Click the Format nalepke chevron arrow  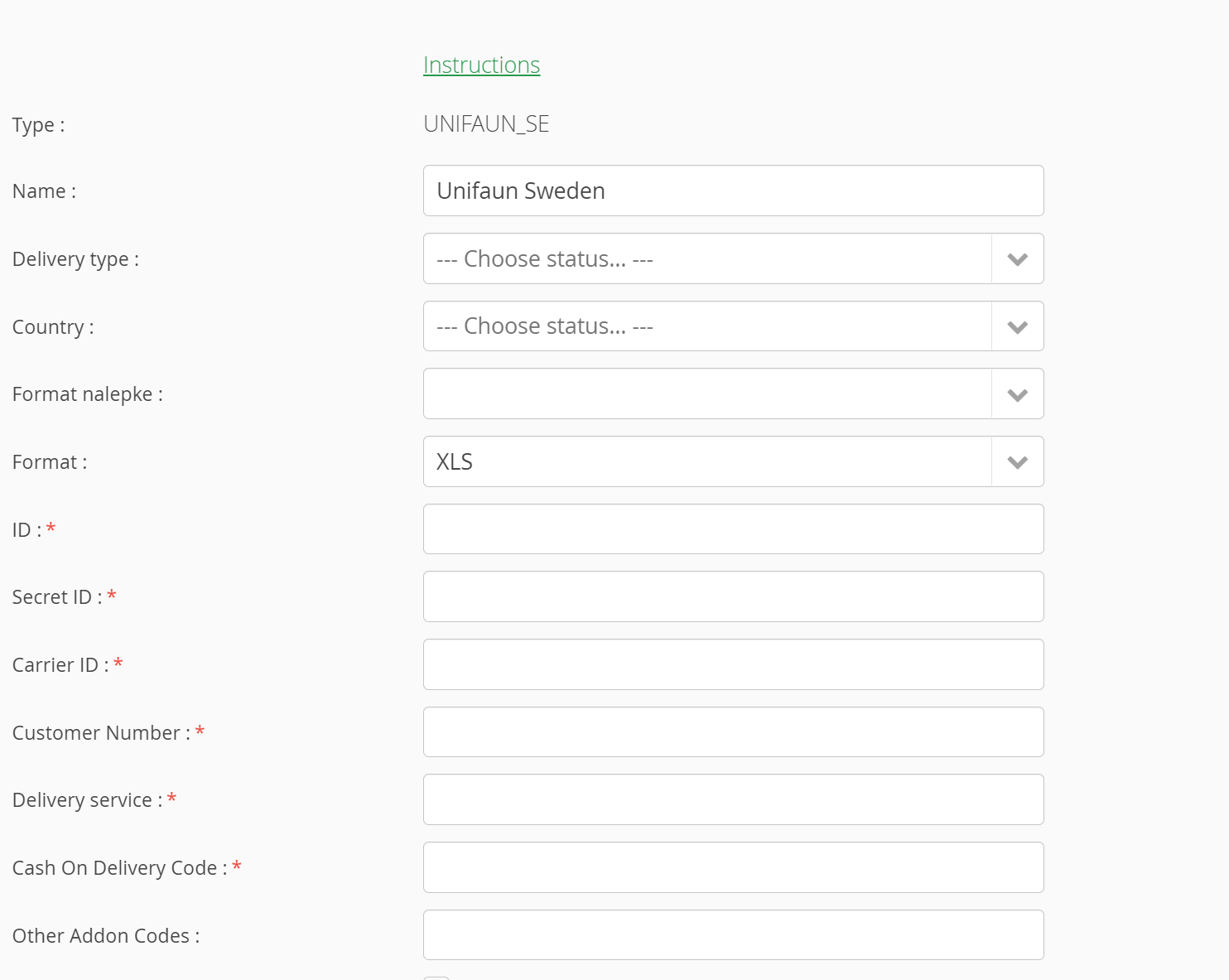coord(1017,395)
